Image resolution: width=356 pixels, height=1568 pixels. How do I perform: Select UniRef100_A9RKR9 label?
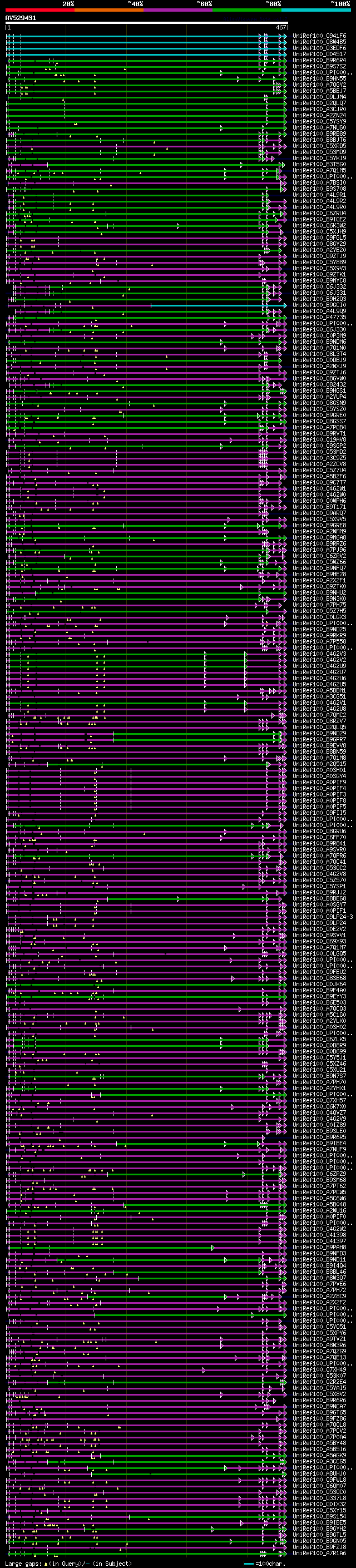pos(319,635)
